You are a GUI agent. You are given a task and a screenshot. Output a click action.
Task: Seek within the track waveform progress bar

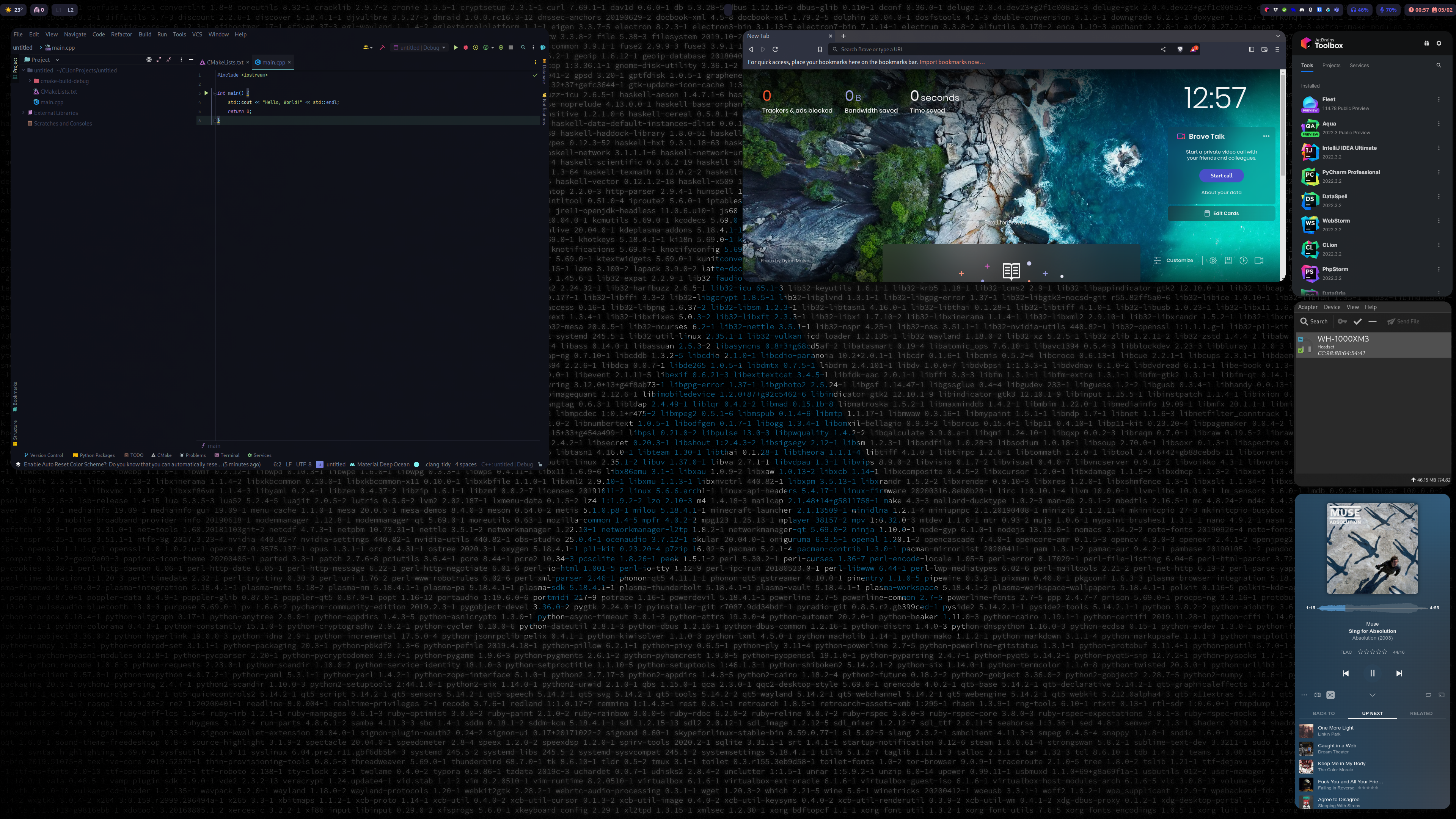tap(1372, 607)
